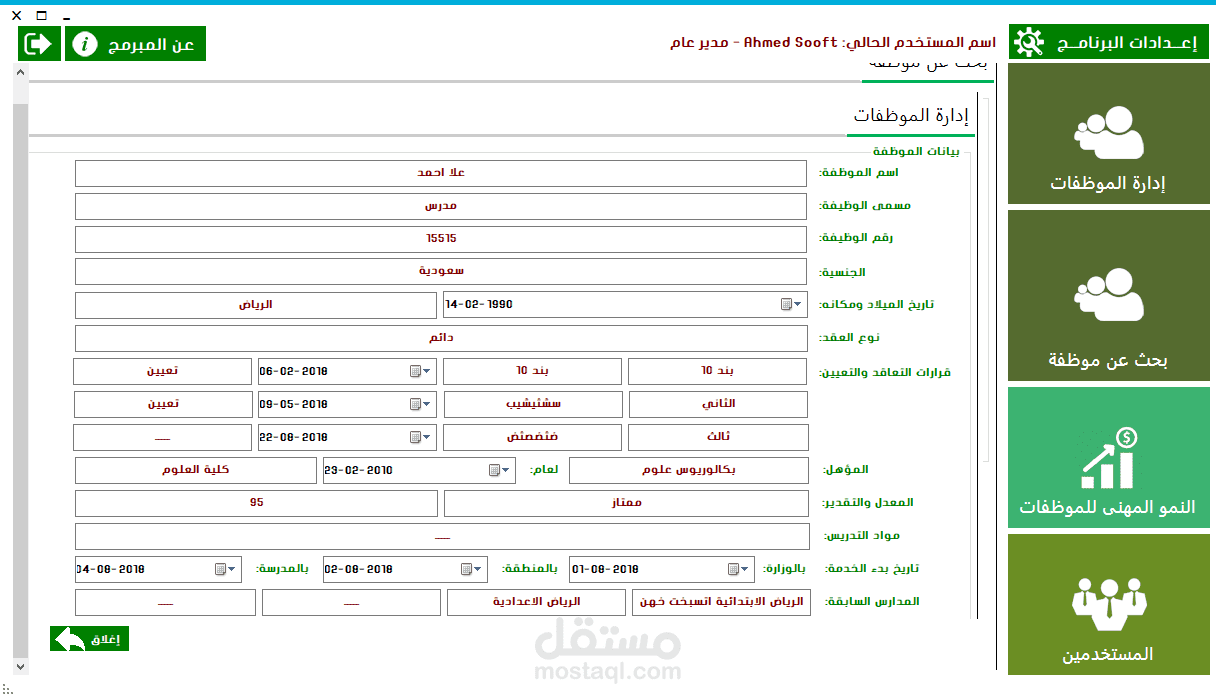Click calendar icon in 01-08-2018 field
This screenshot has width=1217, height=698.
pos(734,569)
